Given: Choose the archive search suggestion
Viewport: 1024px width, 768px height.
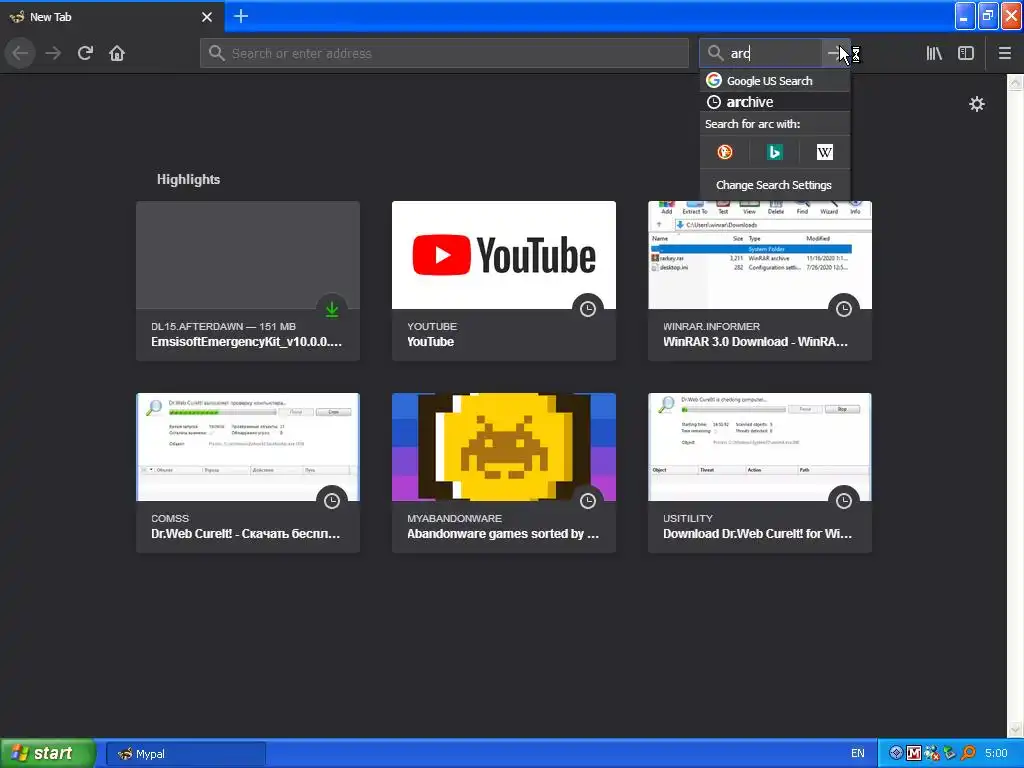Looking at the screenshot, I should pyautogui.click(x=775, y=102).
